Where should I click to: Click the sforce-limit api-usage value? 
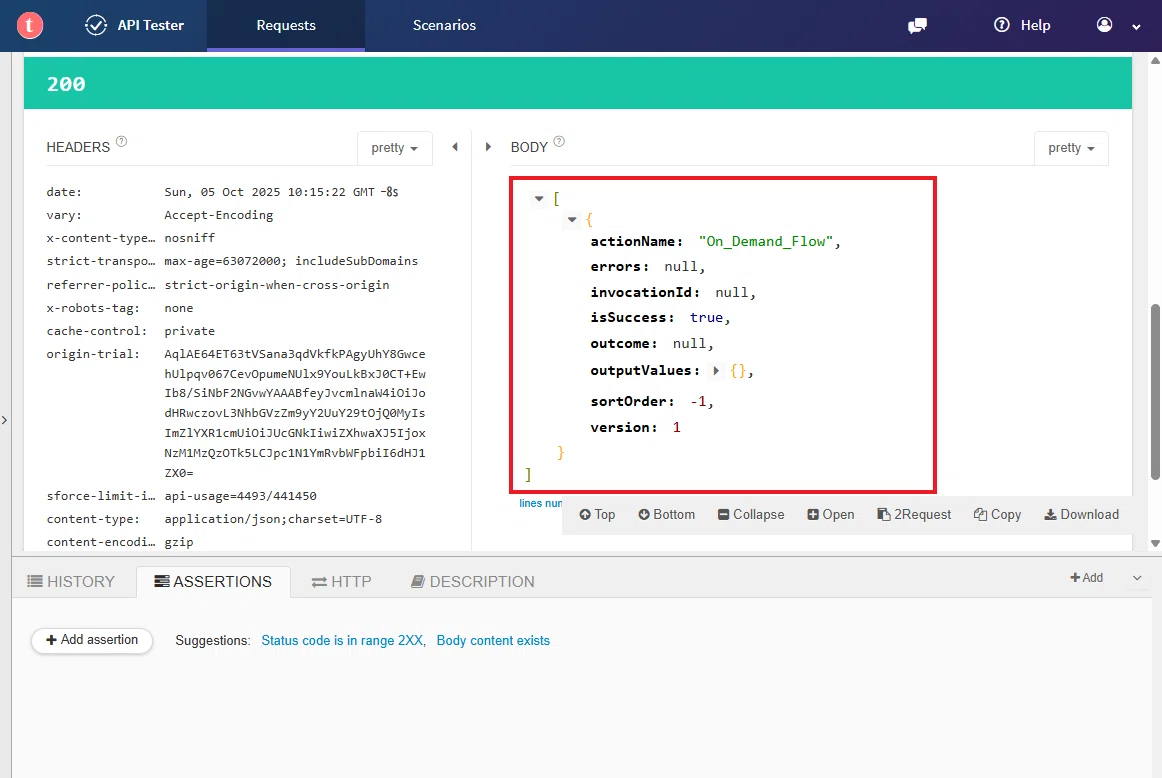pos(240,496)
